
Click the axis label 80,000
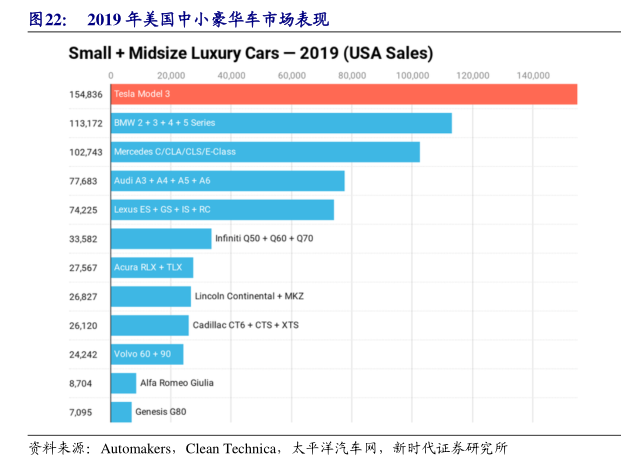(352, 76)
